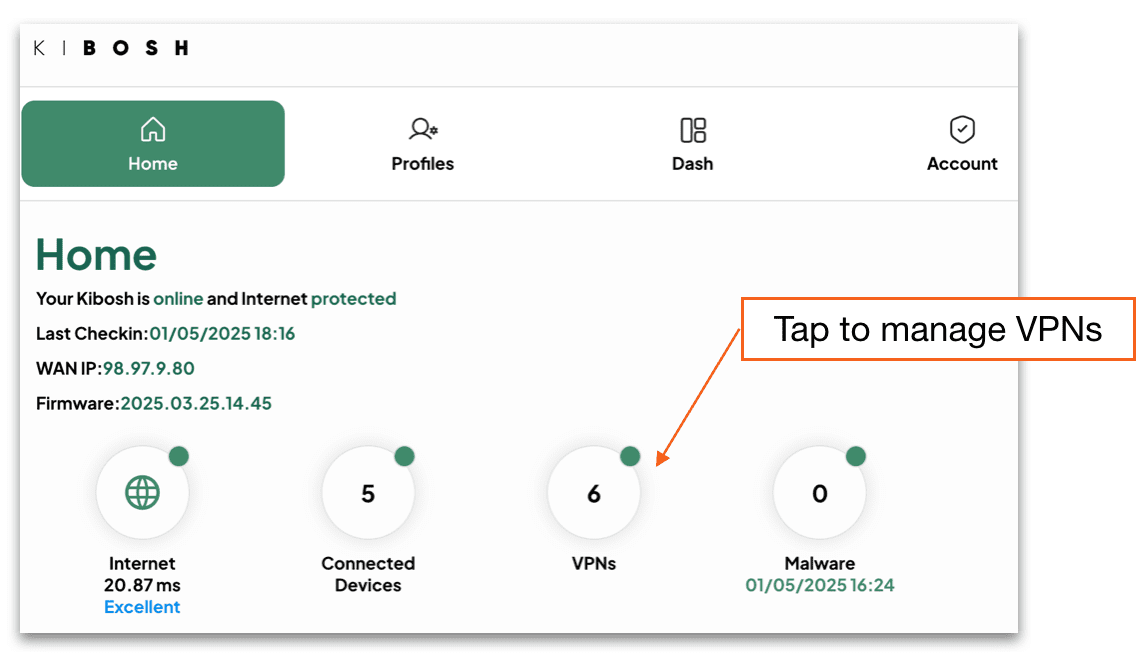Switch to the Profiles tab
Screen dimensions: 1146x666
422,144
